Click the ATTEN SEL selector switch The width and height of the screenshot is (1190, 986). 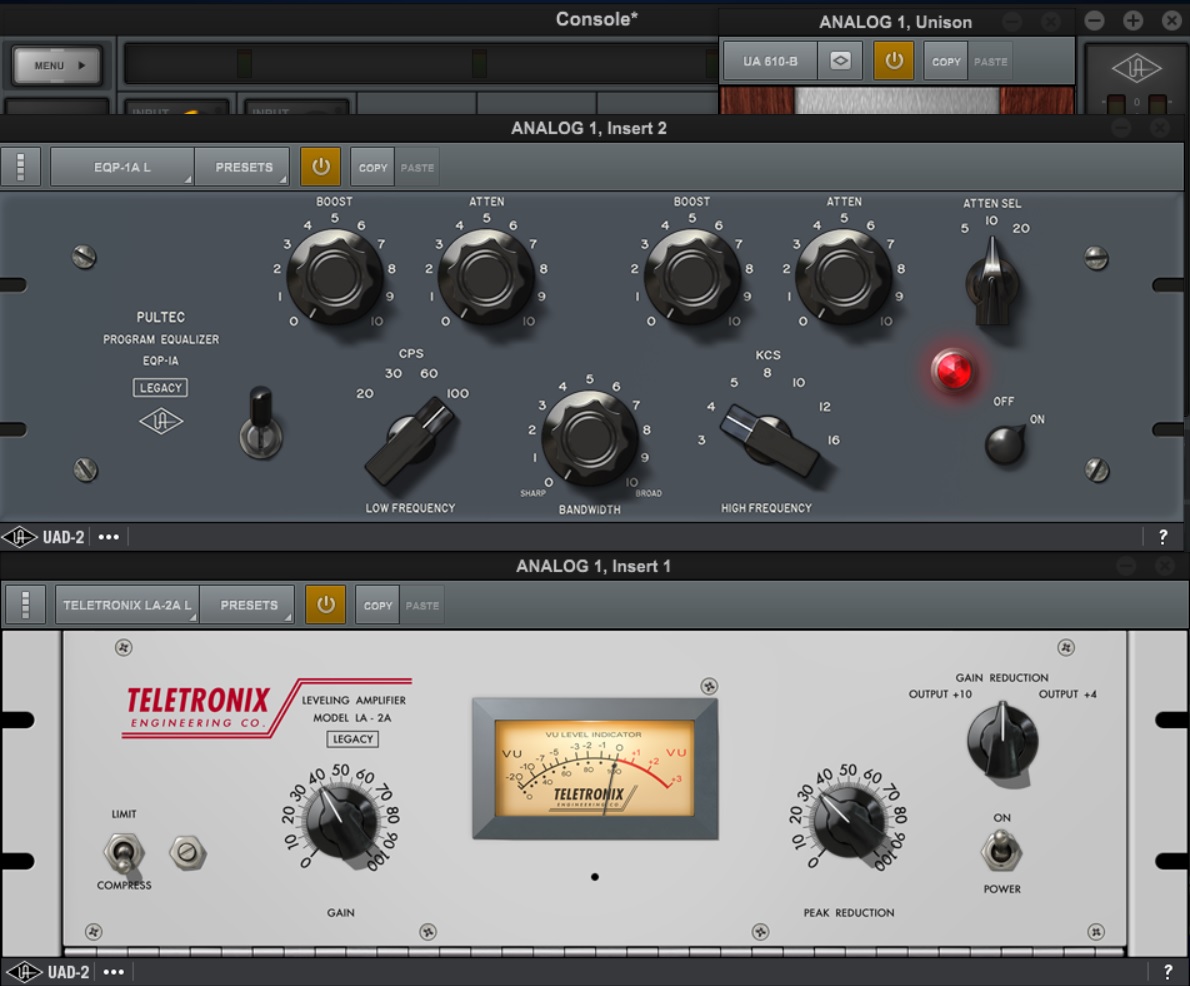pyautogui.click(x=991, y=283)
